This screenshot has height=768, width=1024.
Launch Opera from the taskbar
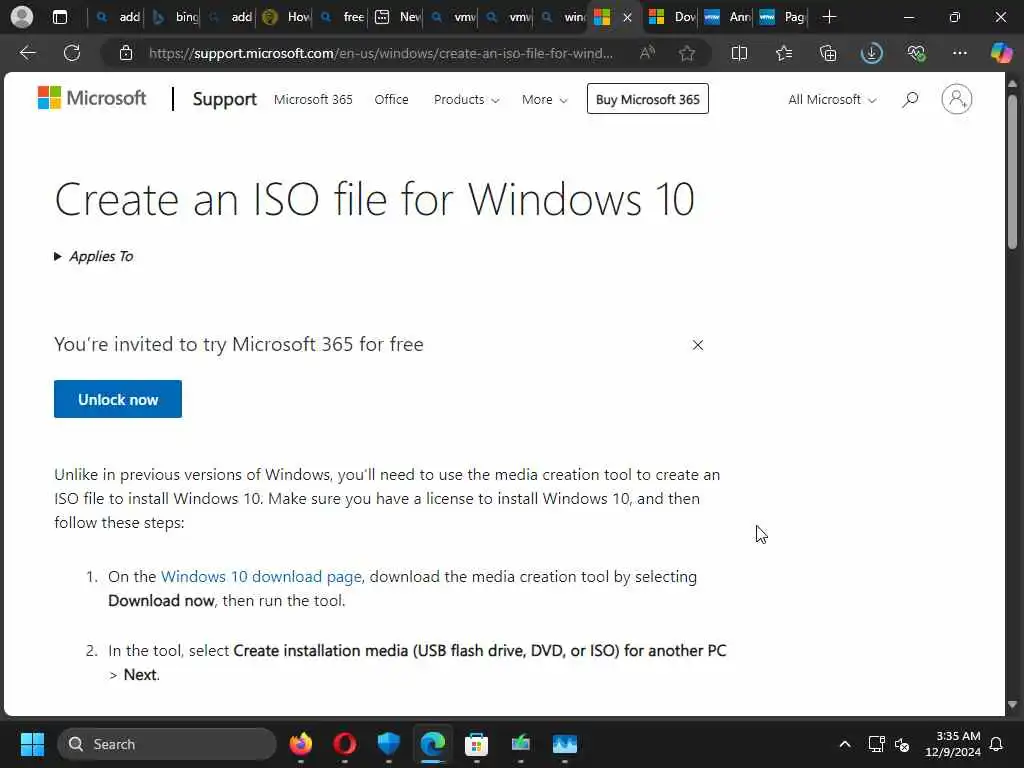click(345, 744)
